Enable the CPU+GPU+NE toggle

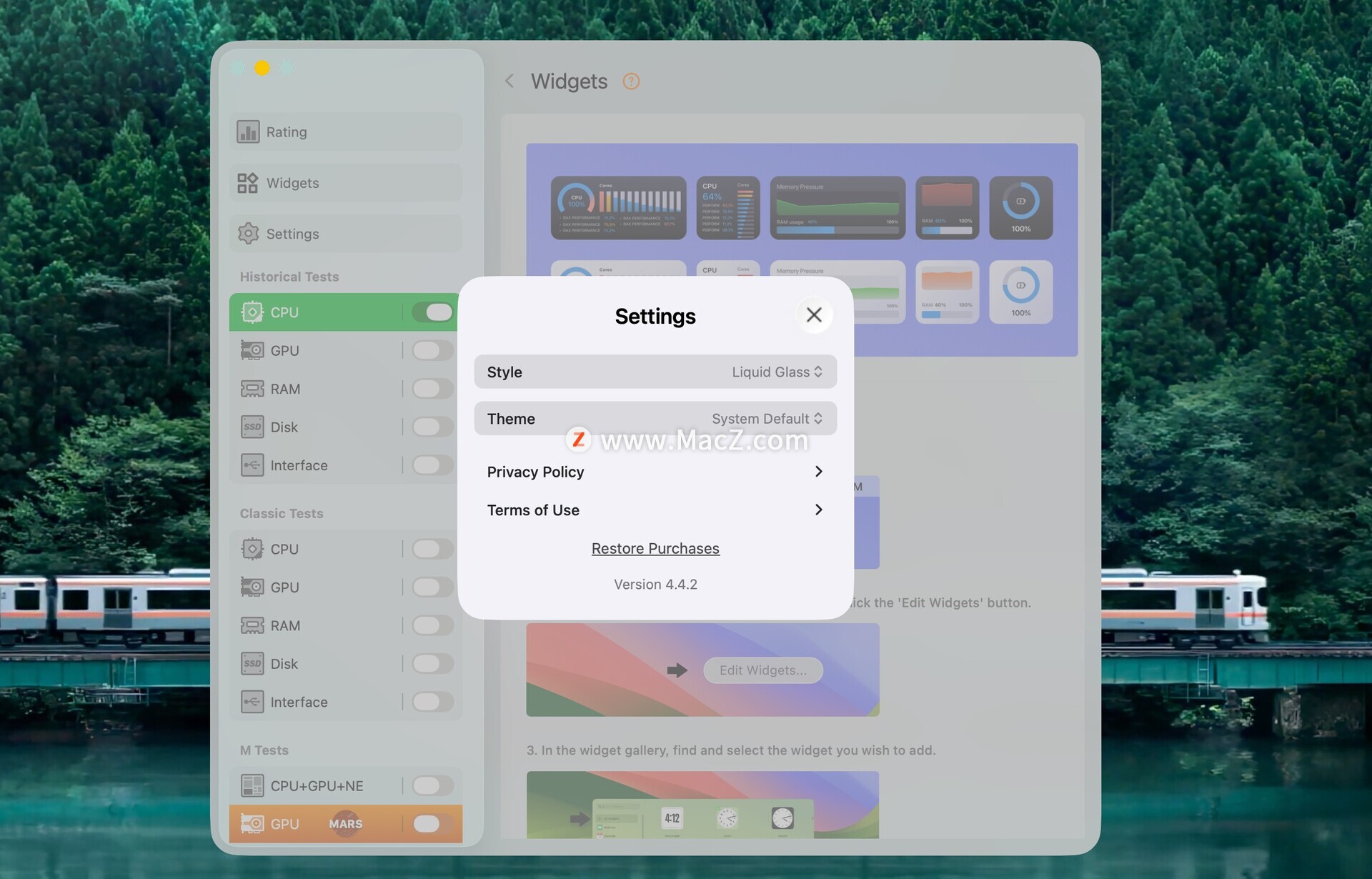tap(432, 785)
